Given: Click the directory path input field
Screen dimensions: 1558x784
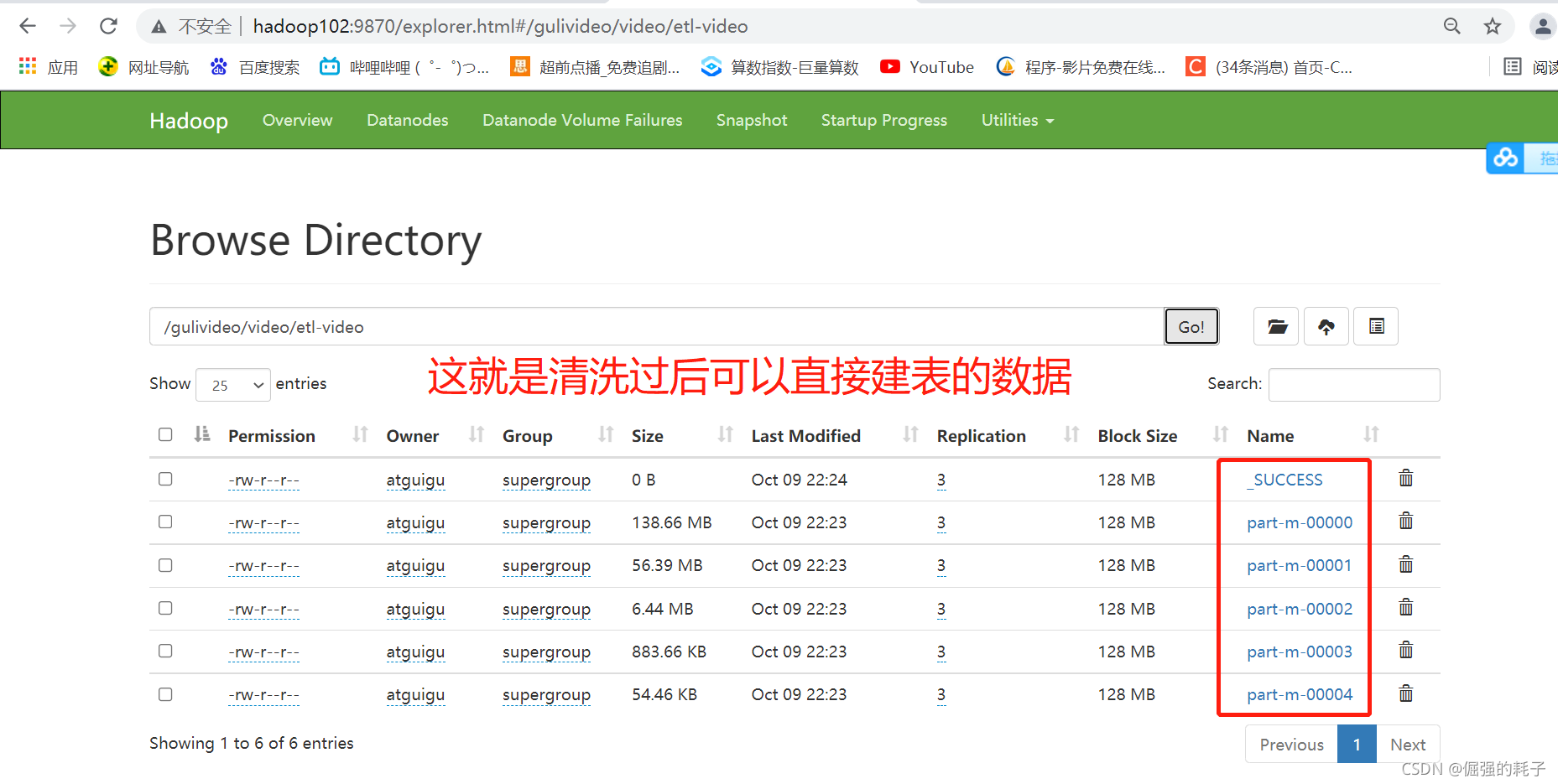Looking at the screenshot, I should click(x=657, y=326).
